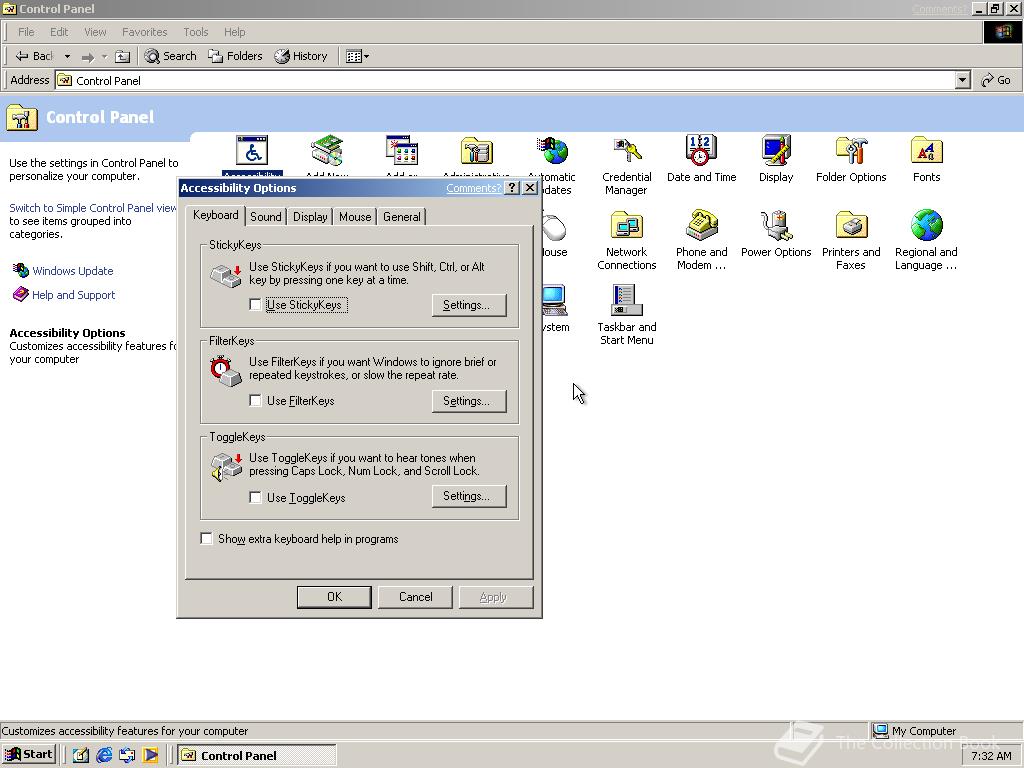Check Show extra keyboard help in programs
Viewport: 1024px width, 768px height.
point(206,538)
